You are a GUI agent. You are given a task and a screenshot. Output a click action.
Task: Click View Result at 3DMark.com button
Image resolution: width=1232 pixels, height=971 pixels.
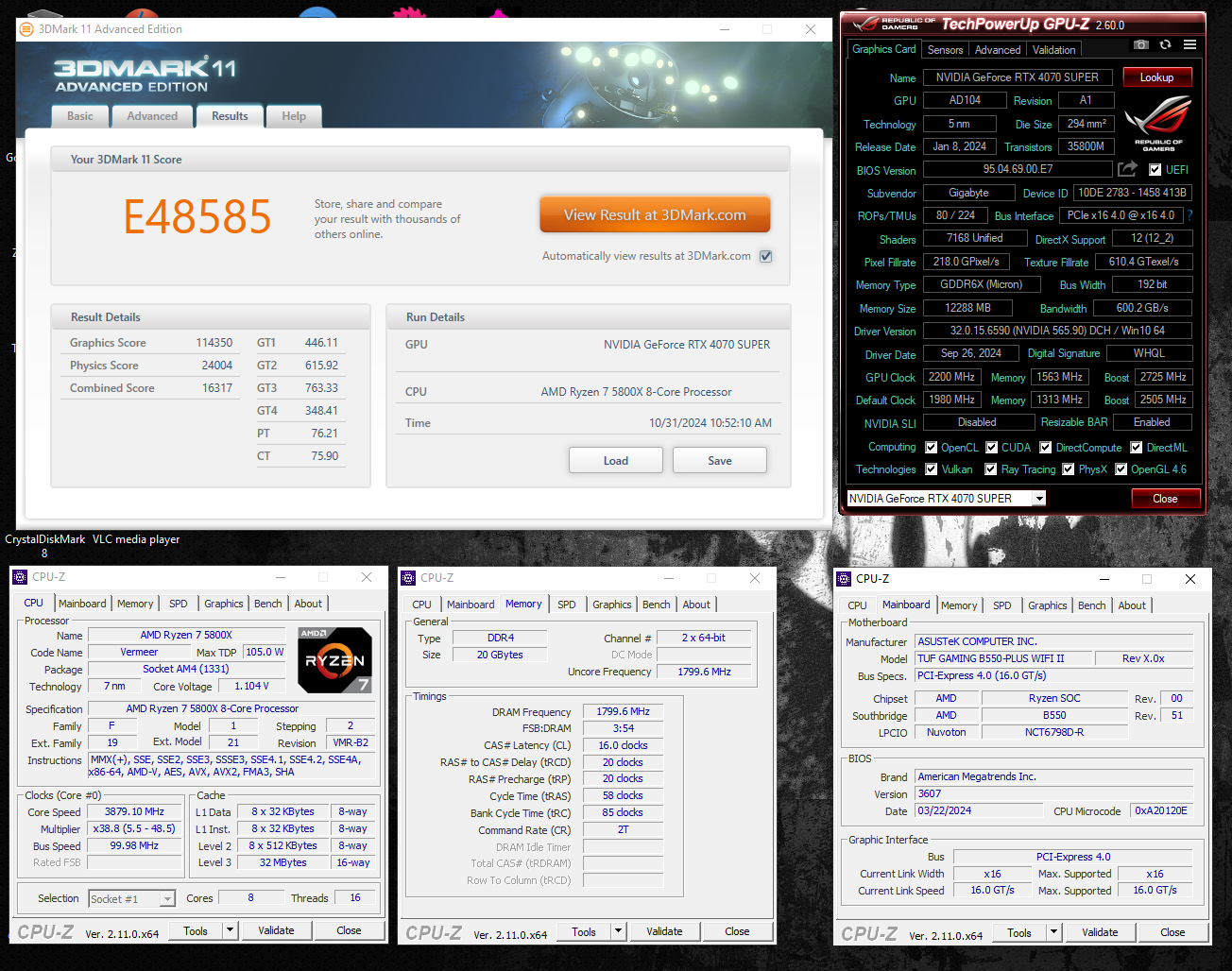coord(655,214)
